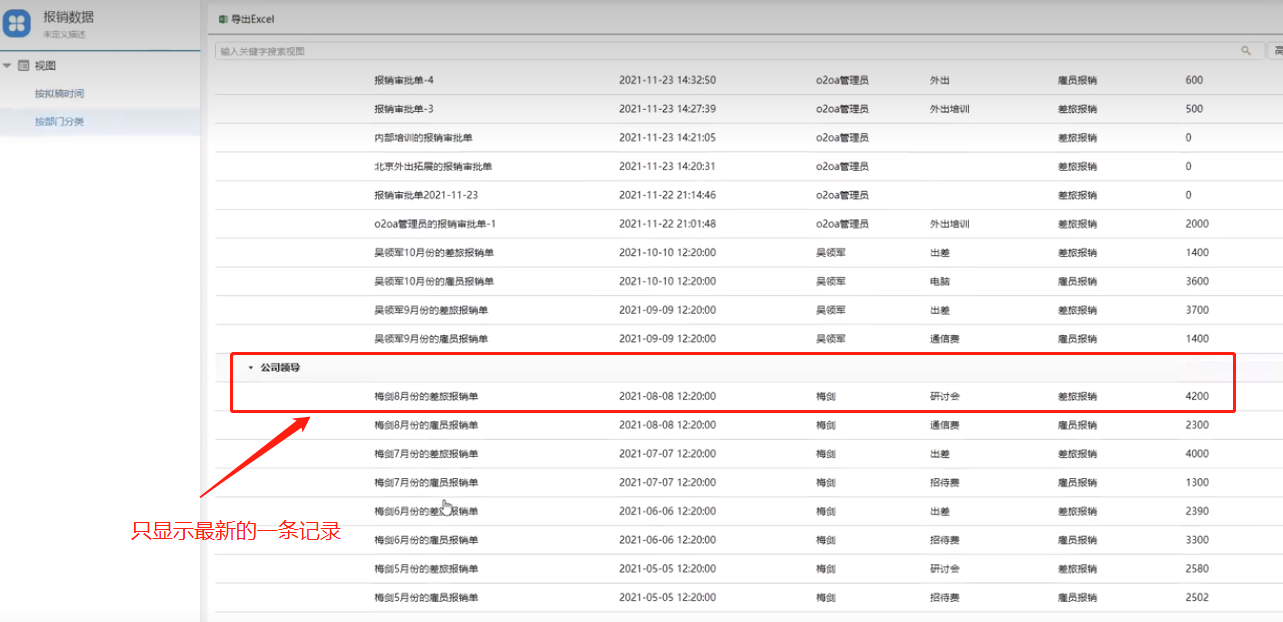Click 研讨会 in 梅剑8月份的差旅报销单 row
Viewport: 1283px width, 622px height.
coord(945,397)
